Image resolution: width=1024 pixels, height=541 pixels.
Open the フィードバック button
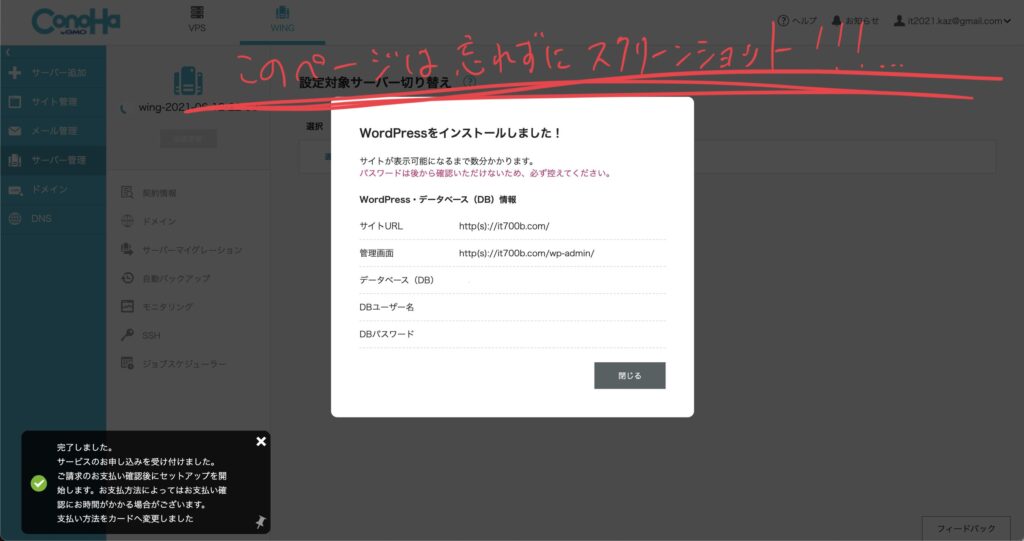click(x=966, y=528)
